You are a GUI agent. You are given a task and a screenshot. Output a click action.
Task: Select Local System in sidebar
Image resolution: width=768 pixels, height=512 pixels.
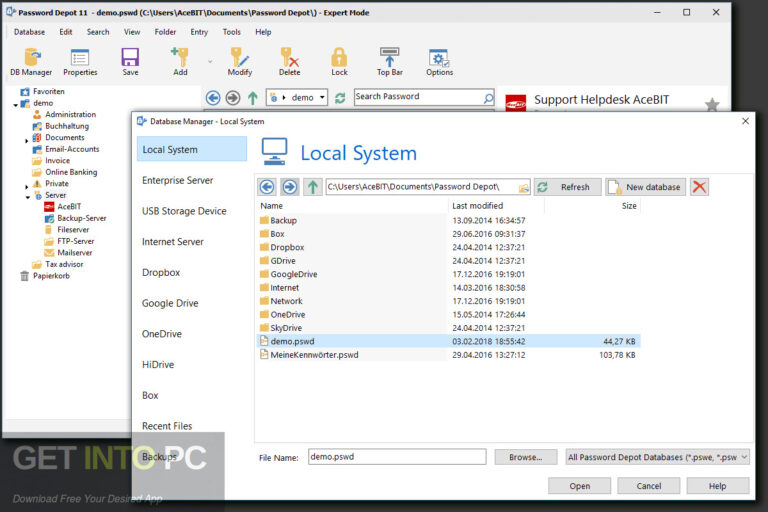point(192,149)
